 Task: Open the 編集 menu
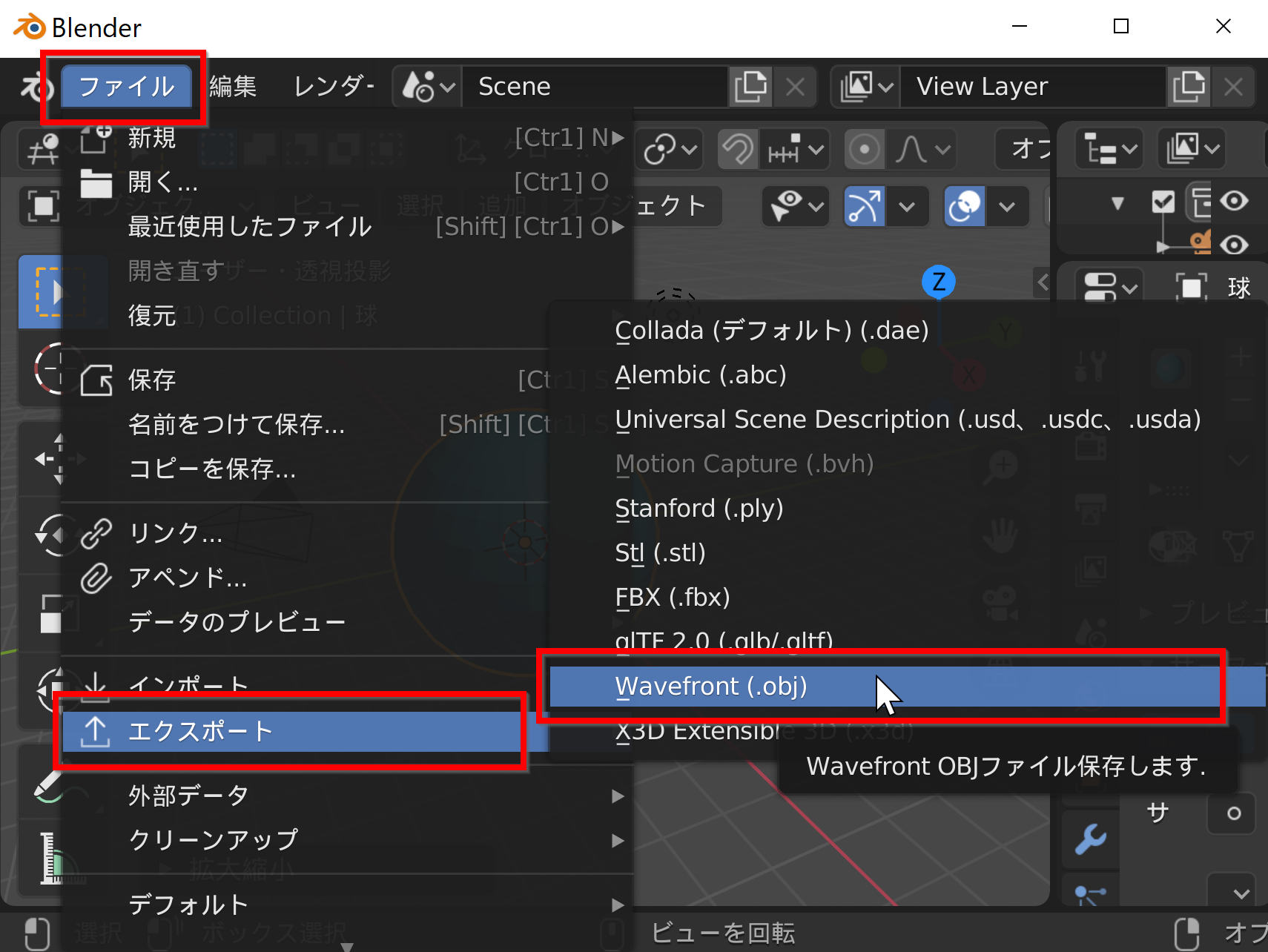point(233,87)
